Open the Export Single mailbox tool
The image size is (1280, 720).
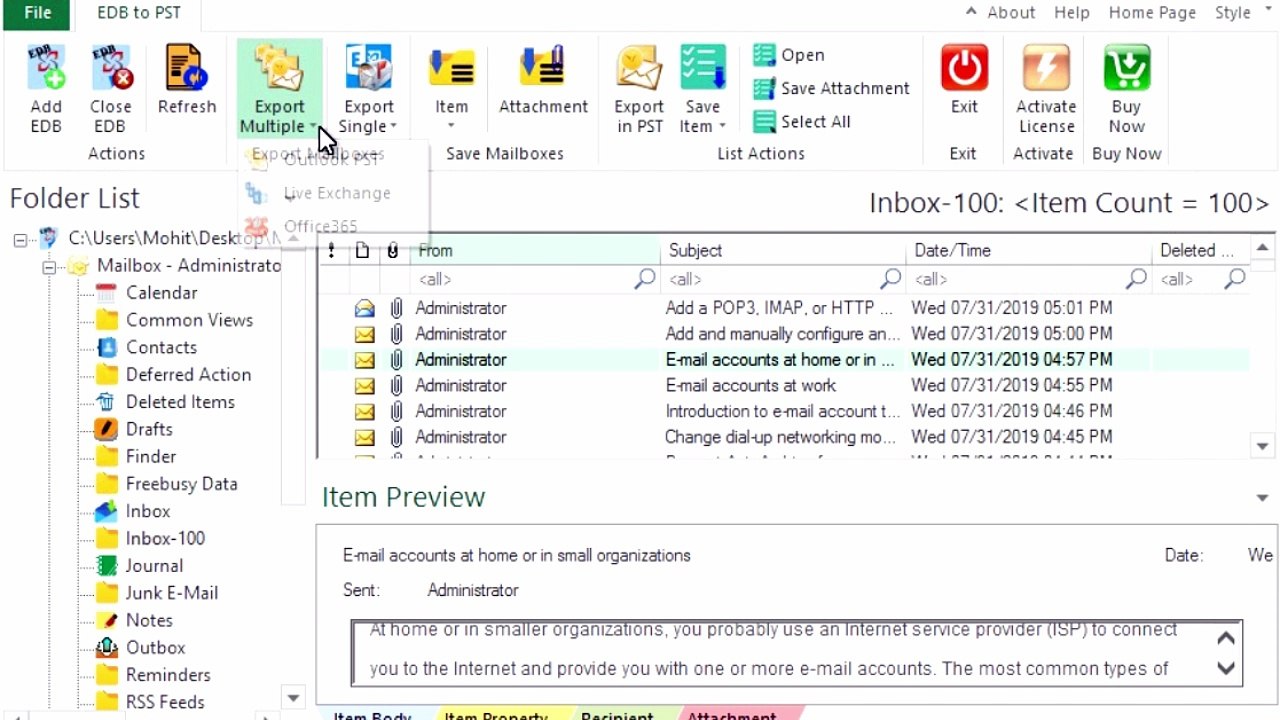click(369, 90)
